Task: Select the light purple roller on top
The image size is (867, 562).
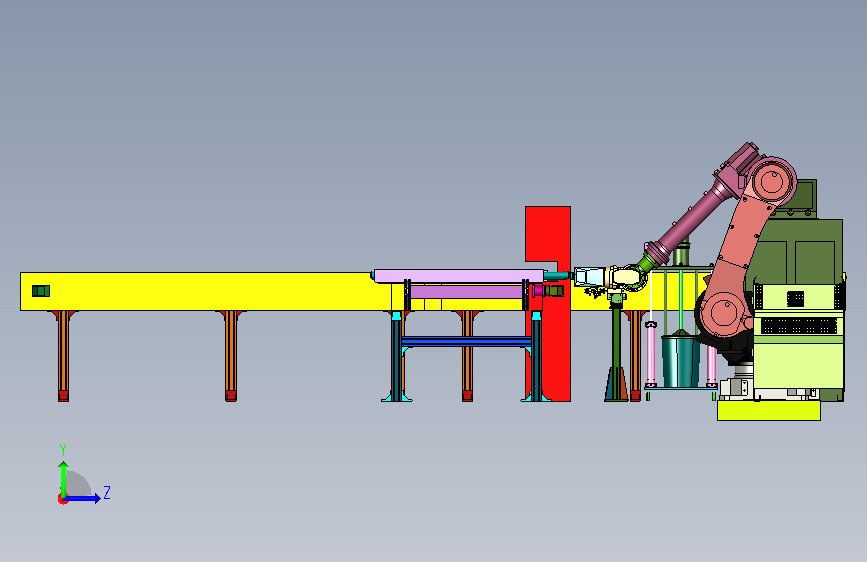Action: click(x=459, y=276)
